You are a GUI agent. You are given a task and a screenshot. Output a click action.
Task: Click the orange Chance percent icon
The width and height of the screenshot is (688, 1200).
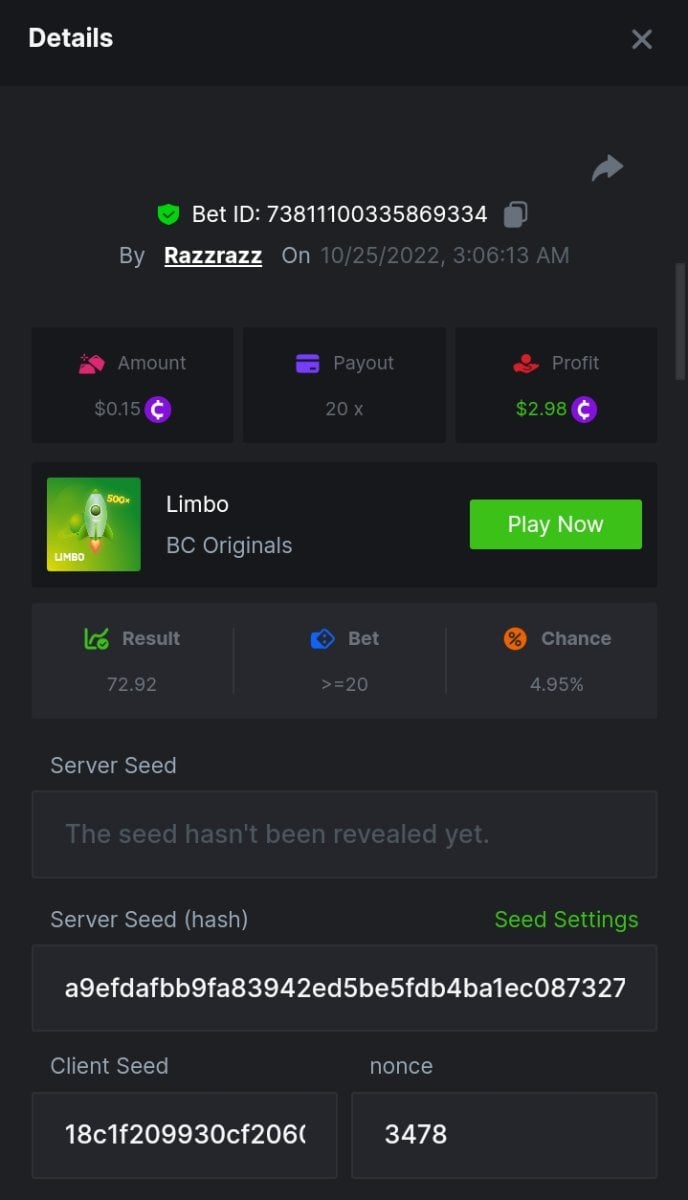(x=515, y=639)
